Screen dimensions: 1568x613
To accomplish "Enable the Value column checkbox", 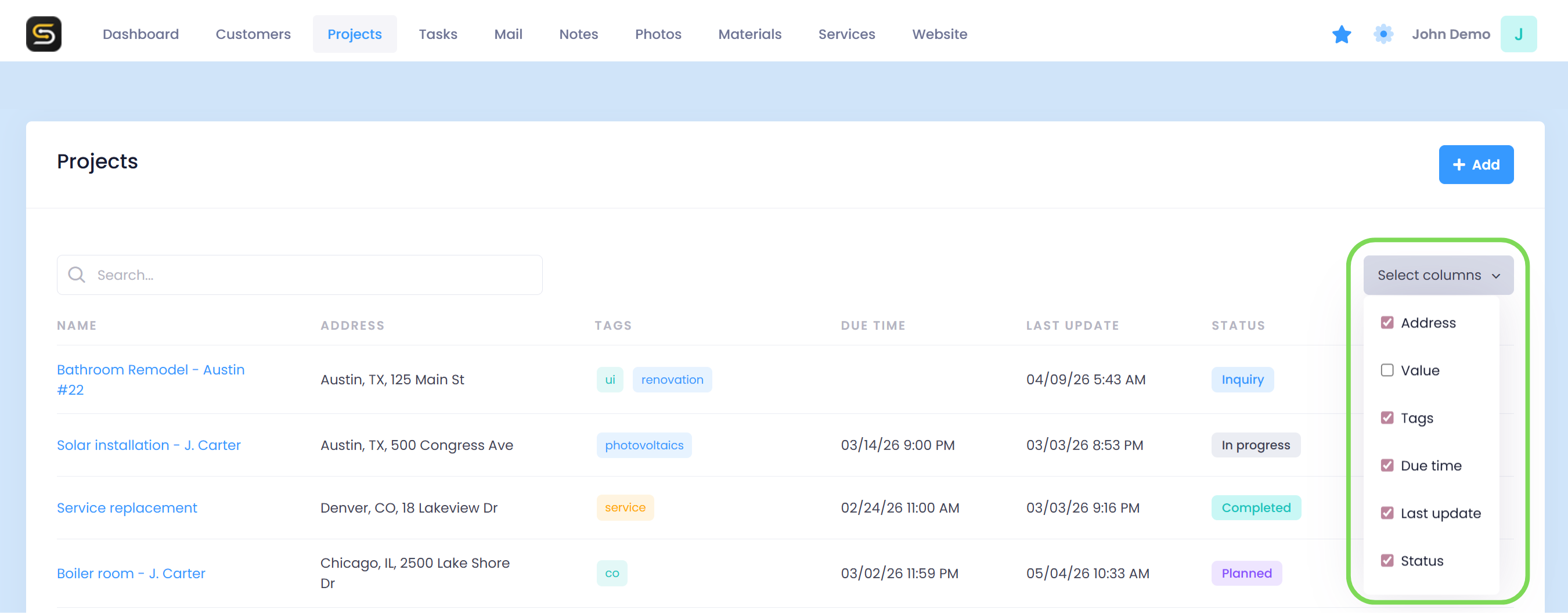I will click(x=1387, y=370).
